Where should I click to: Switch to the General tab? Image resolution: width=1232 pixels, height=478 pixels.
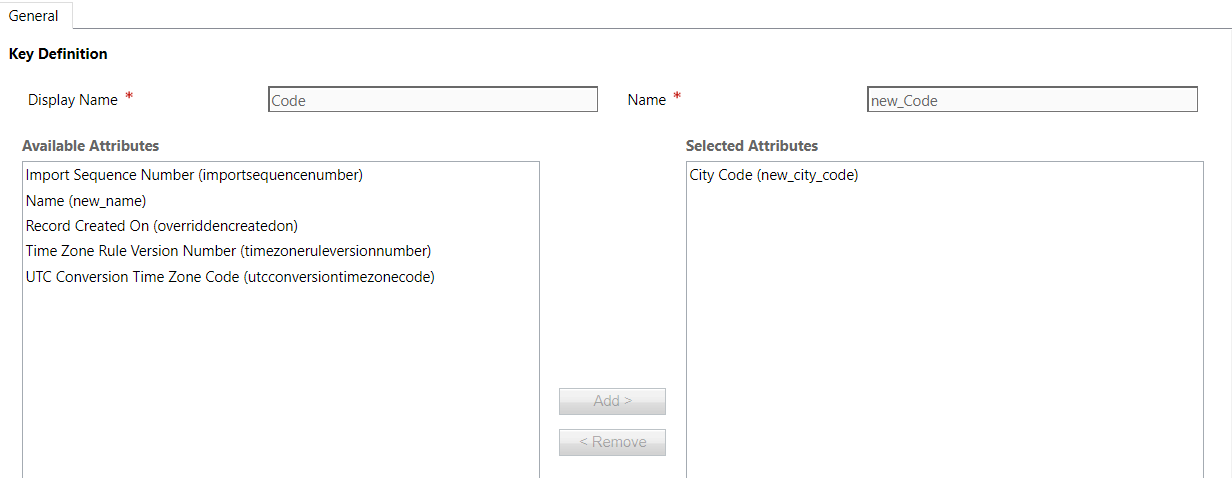pyautogui.click(x=33, y=16)
